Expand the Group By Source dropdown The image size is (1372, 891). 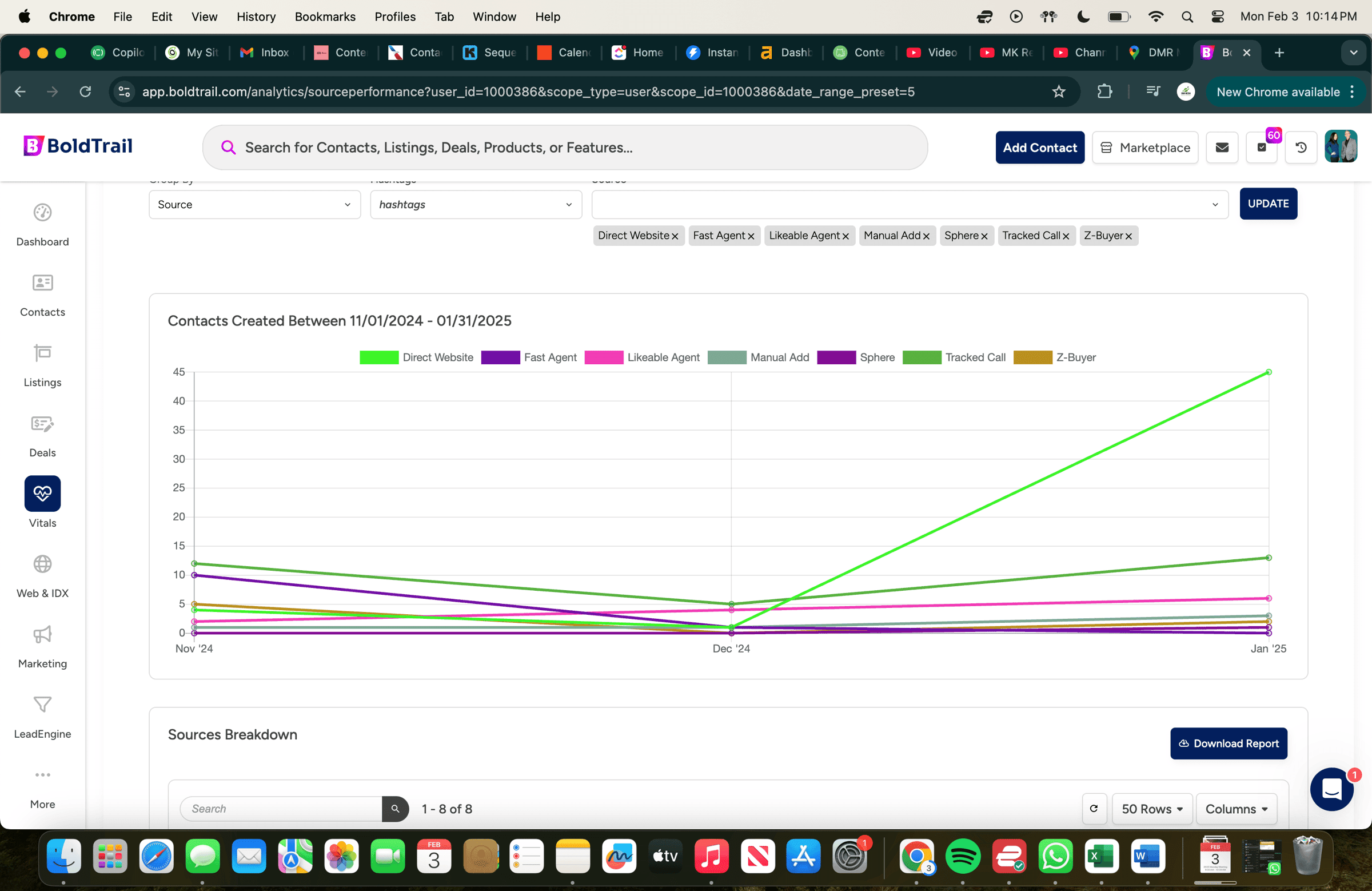pos(254,205)
